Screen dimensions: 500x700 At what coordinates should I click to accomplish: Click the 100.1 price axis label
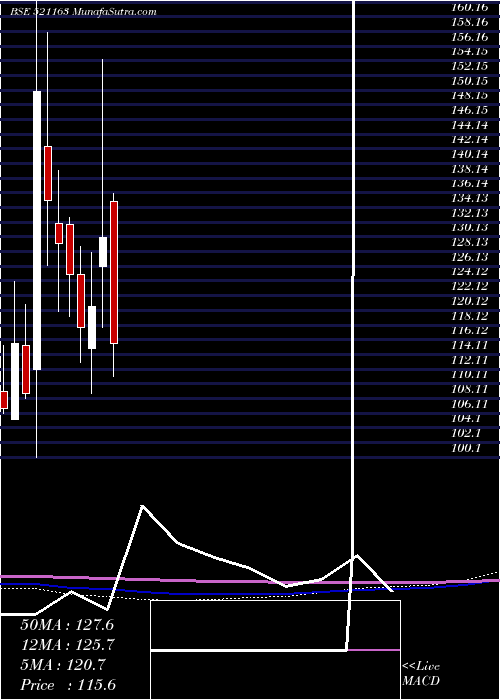[467, 448]
